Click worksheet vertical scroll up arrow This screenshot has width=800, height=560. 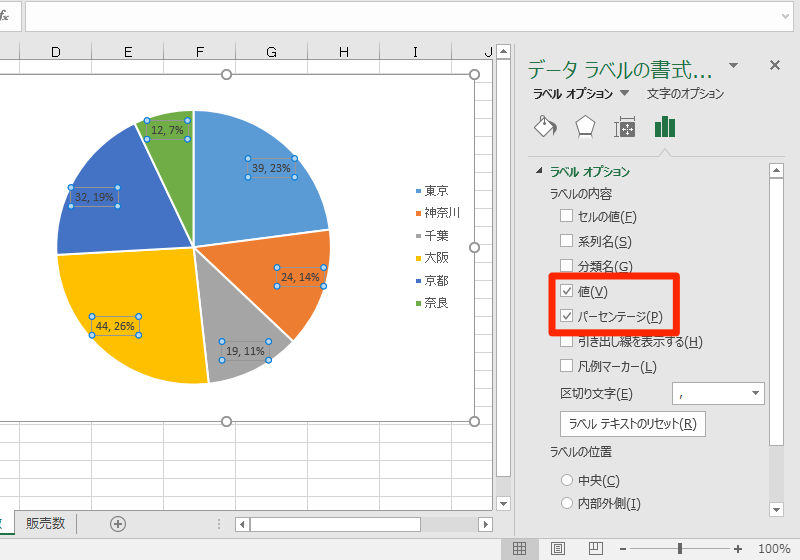point(504,52)
